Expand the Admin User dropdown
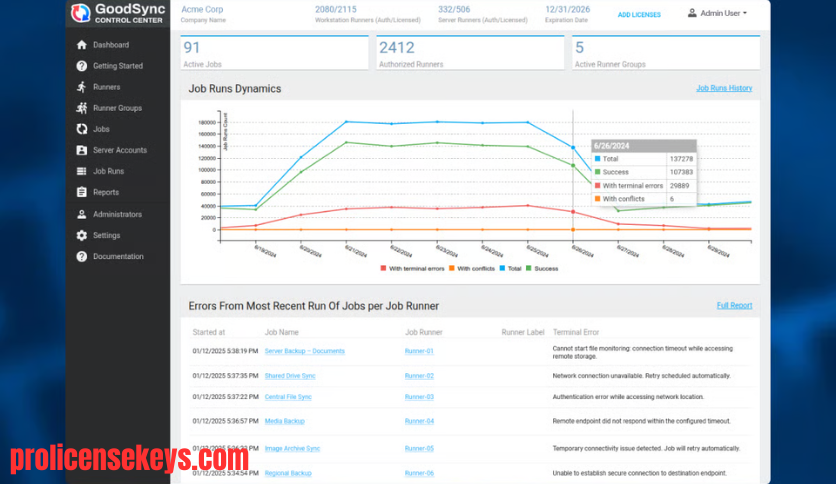 point(717,13)
